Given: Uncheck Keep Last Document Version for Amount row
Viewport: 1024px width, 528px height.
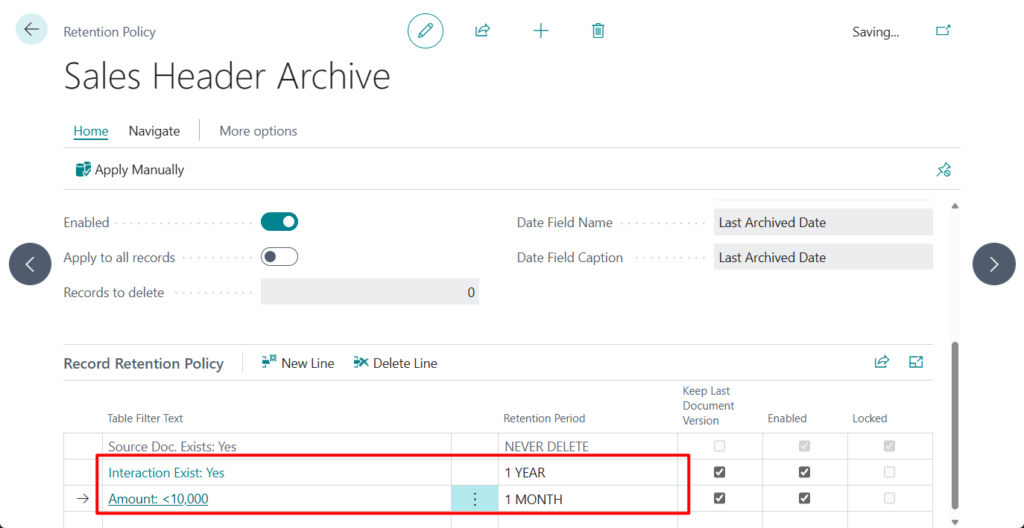Looking at the screenshot, I should coord(719,498).
